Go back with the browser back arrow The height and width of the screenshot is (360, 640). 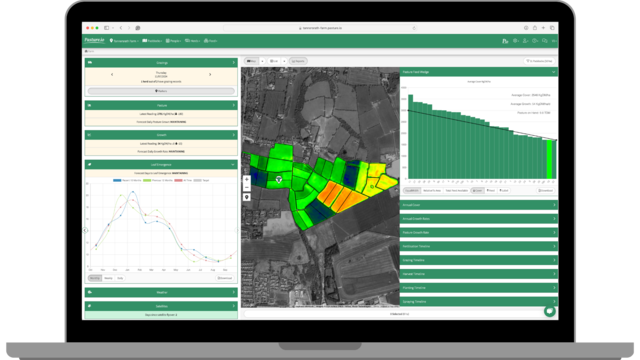coord(121,28)
